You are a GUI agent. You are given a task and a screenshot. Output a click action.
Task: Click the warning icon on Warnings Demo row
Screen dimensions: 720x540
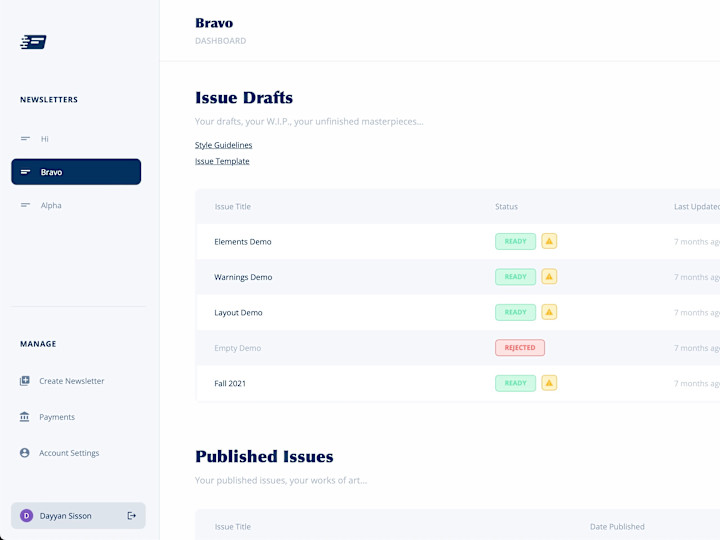tap(549, 276)
